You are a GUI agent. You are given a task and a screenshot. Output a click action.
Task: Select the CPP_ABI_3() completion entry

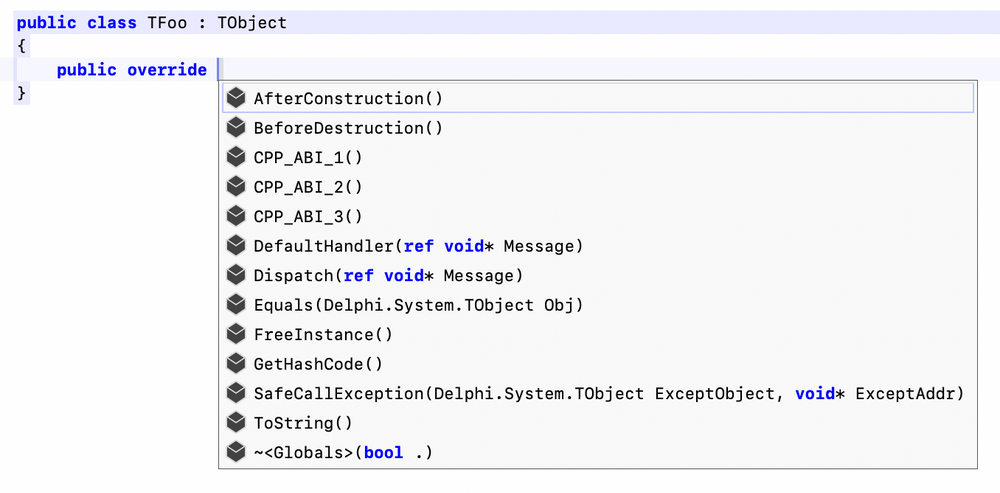tap(308, 216)
